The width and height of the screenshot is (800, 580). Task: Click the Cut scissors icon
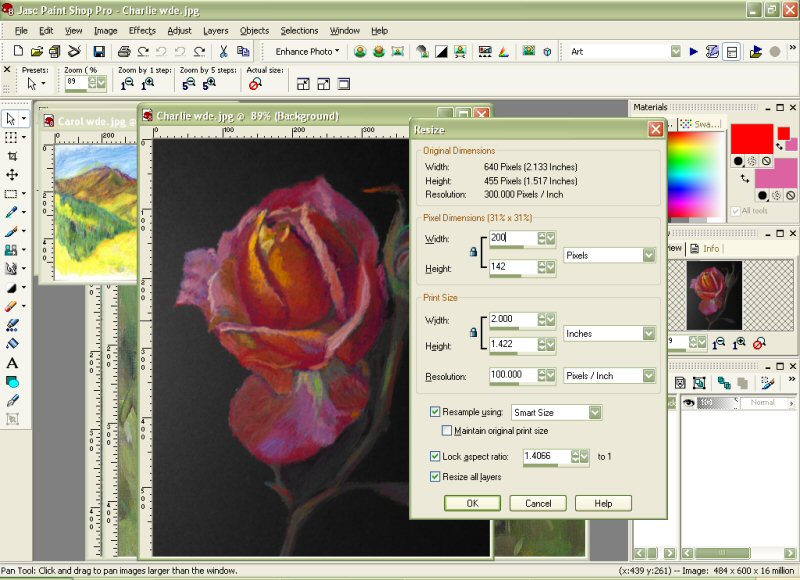[x=223, y=51]
